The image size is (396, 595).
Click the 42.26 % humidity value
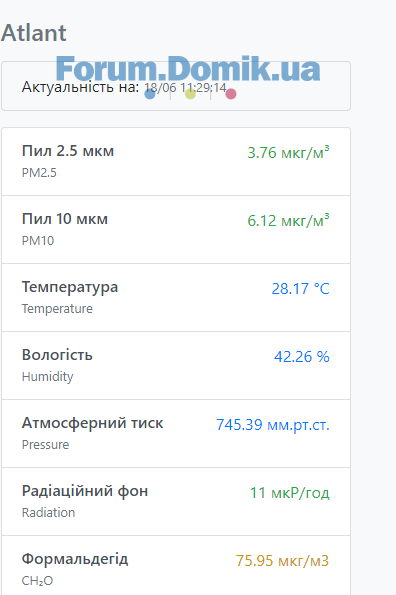302,357
